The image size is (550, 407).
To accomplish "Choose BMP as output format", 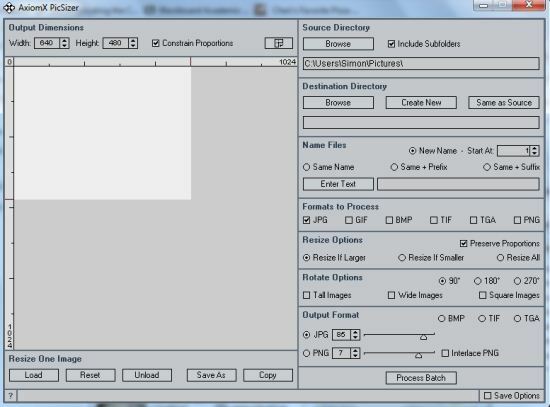I will pos(442,319).
